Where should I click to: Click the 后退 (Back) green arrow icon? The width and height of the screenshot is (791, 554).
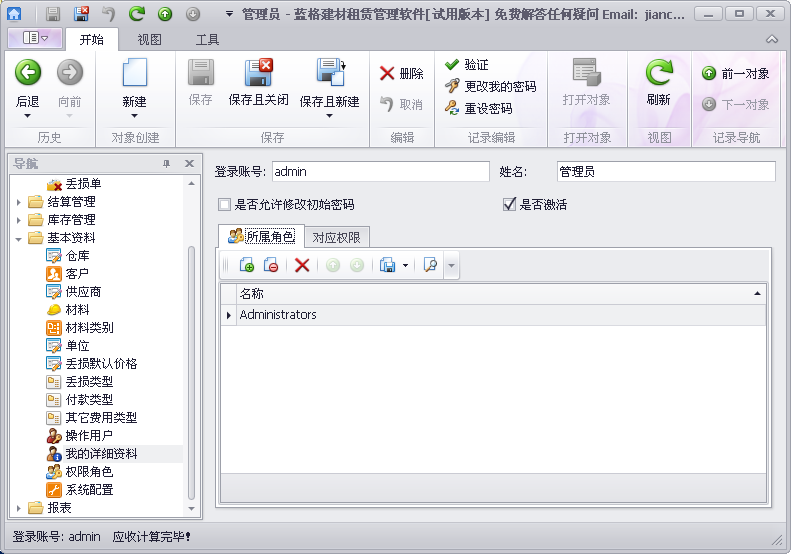27,73
